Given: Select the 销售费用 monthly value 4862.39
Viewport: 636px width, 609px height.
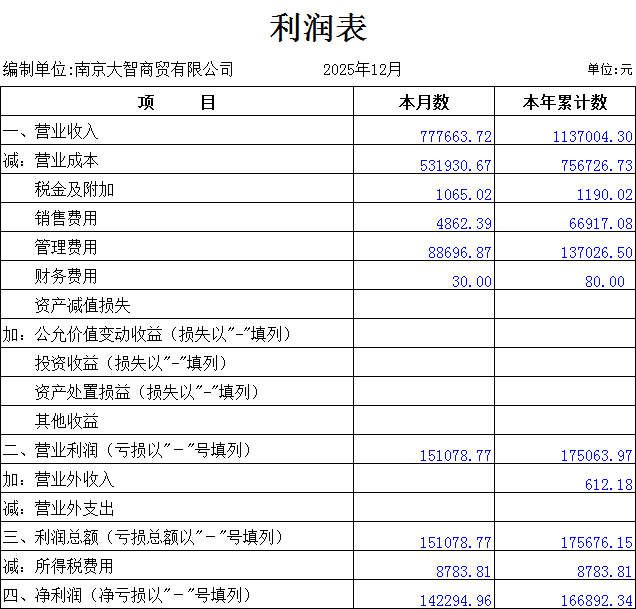Looking at the screenshot, I should pyautogui.click(x=464, y=224).
